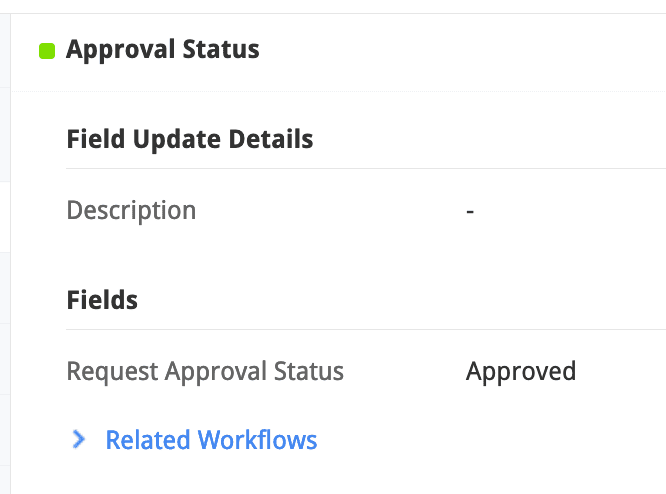
Task: Select the dash value beside Description
Action: pos(470,212)
